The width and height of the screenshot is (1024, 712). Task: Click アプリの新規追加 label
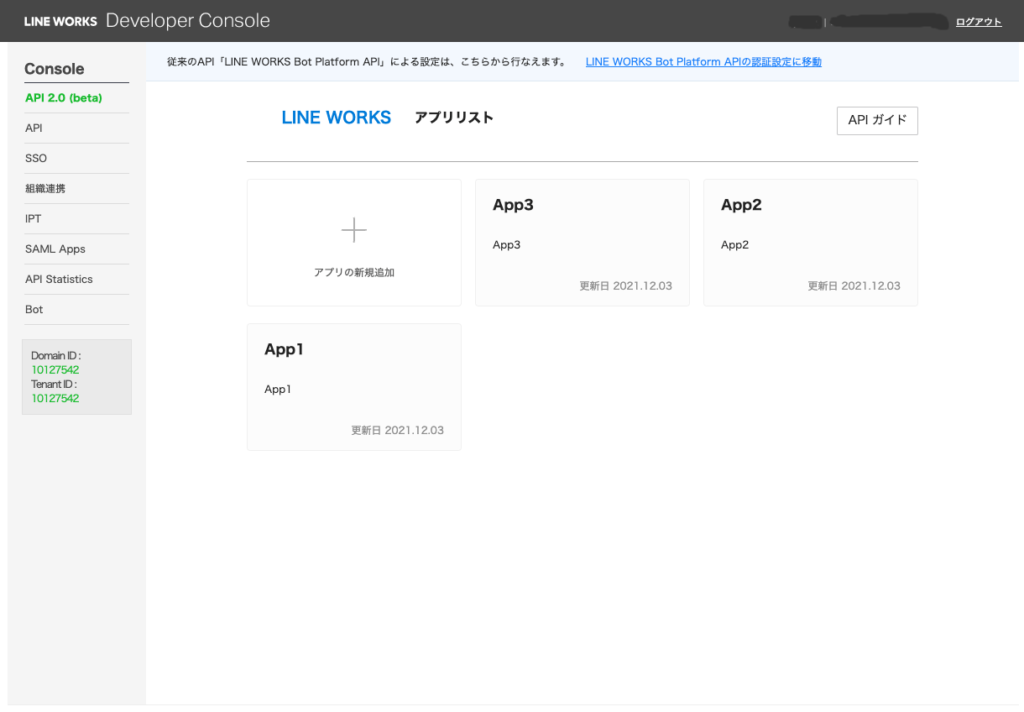pos(354,272)
